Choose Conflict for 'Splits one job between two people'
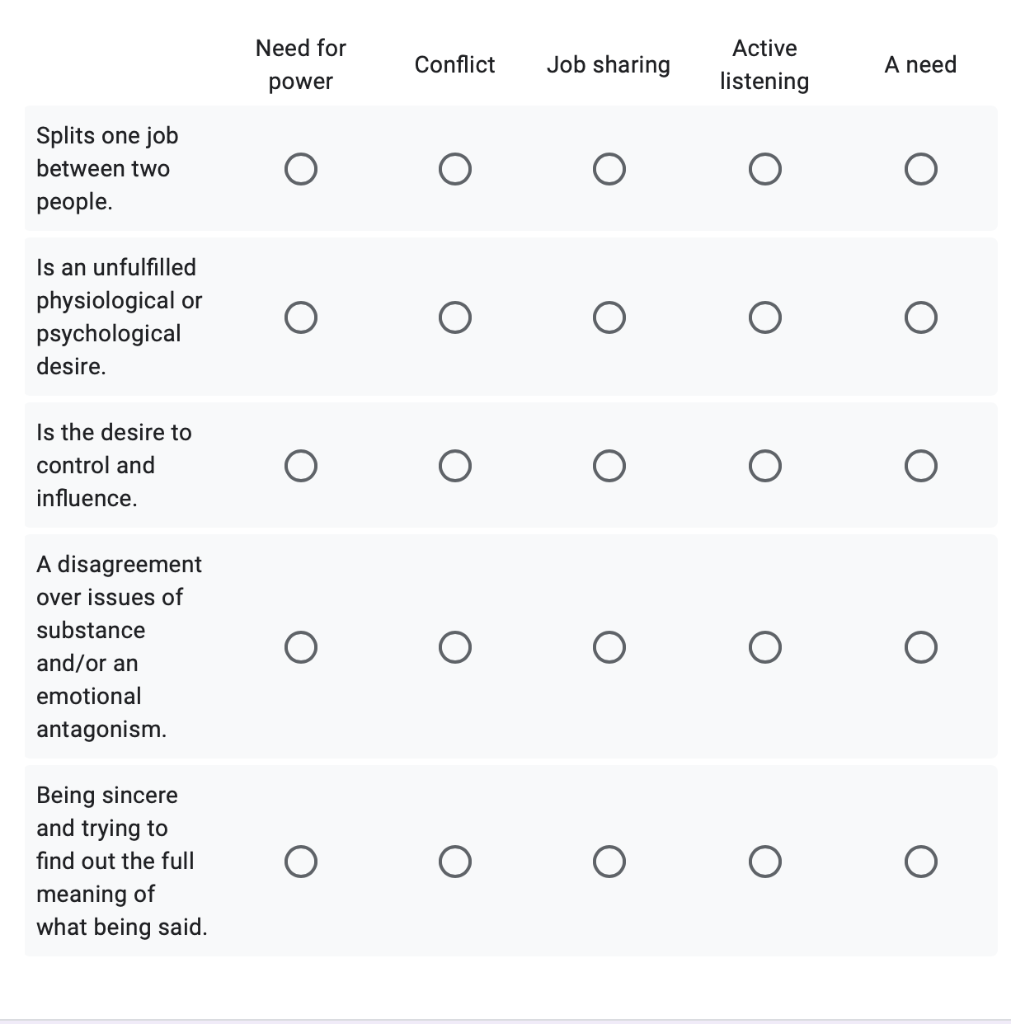 (455, 169)
